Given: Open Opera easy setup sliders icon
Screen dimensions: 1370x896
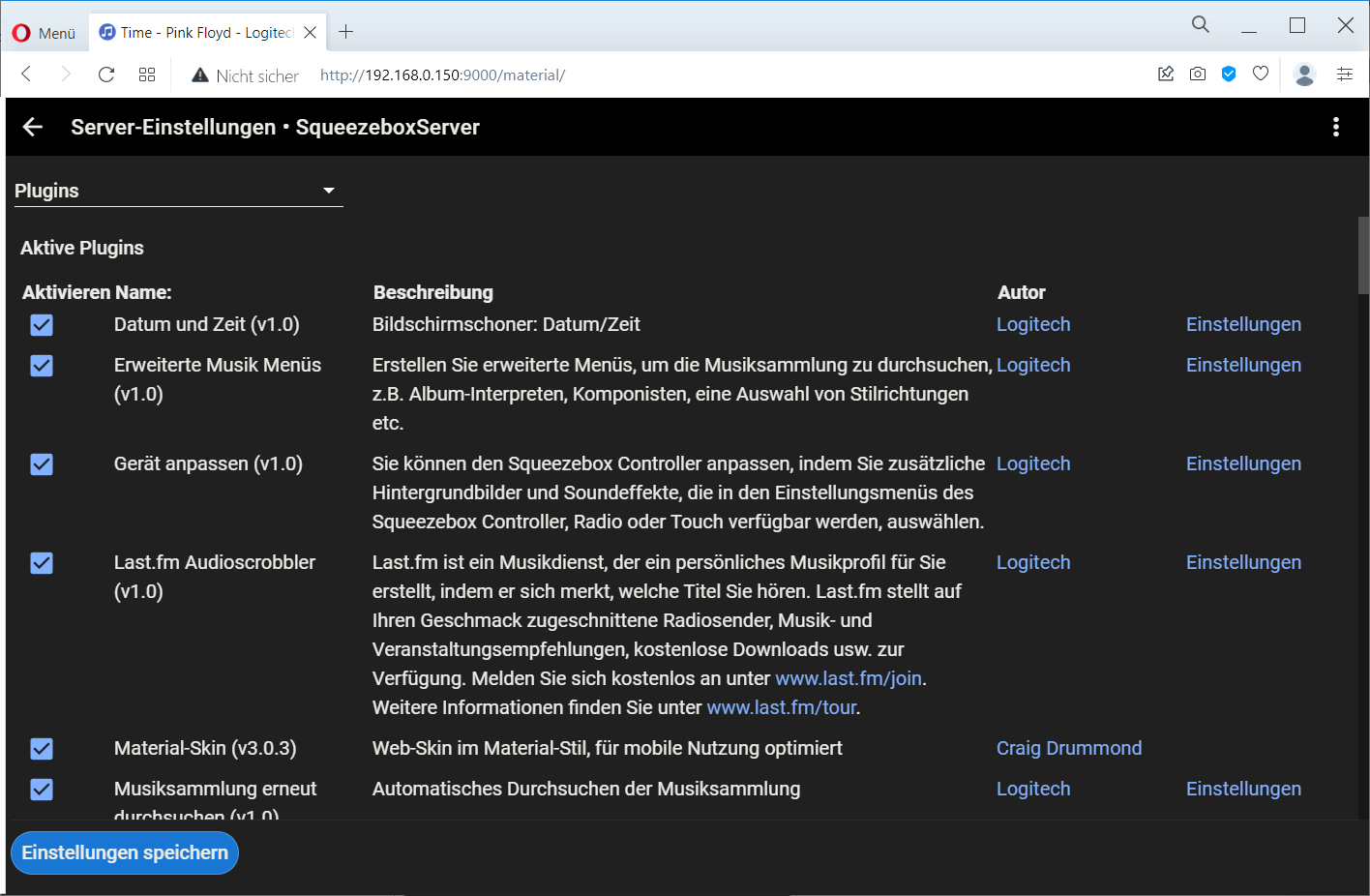Looking at the screenshot, I should 1345,74.
